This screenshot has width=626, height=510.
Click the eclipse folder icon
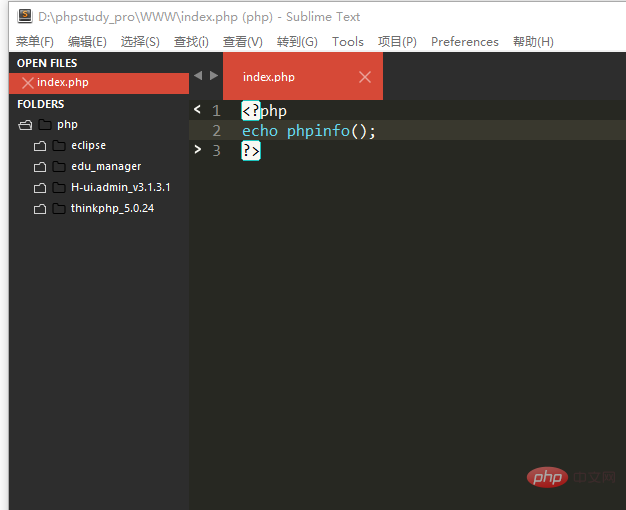click(59, 145)
